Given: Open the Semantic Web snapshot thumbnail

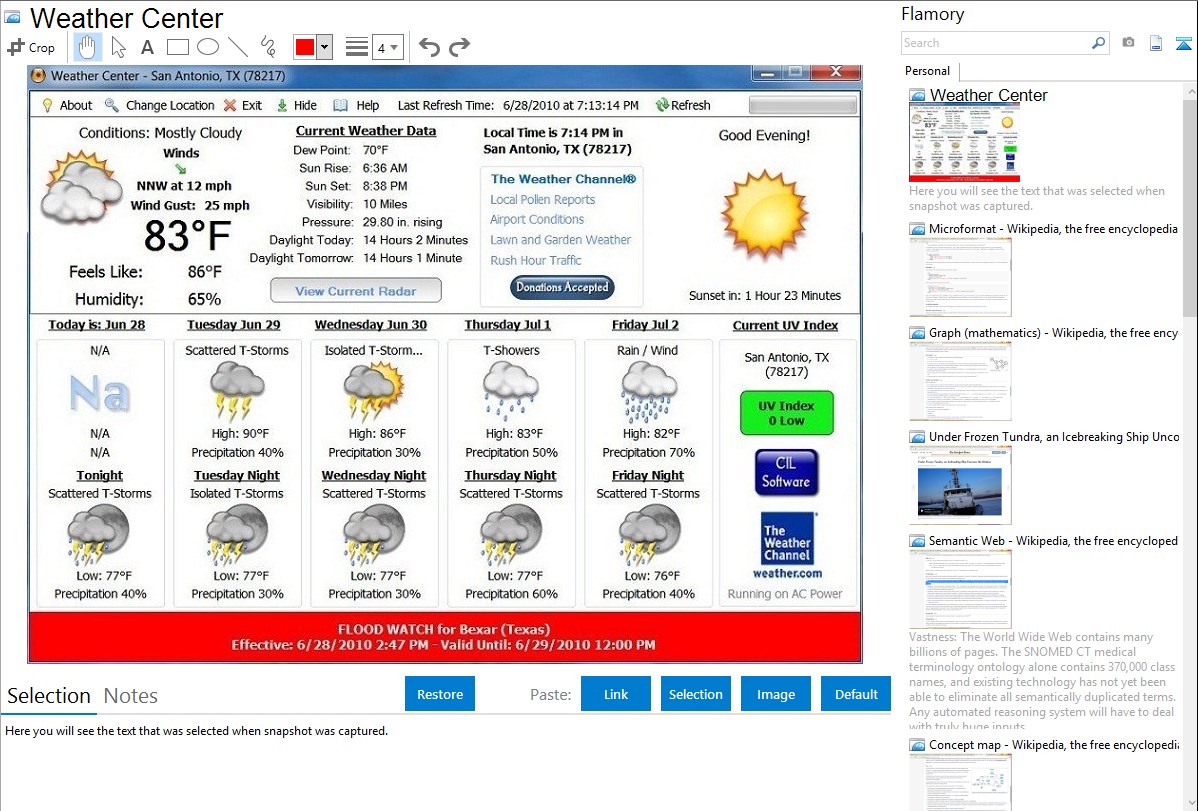Looking at the screenshot, I should [x=960, y=588].
